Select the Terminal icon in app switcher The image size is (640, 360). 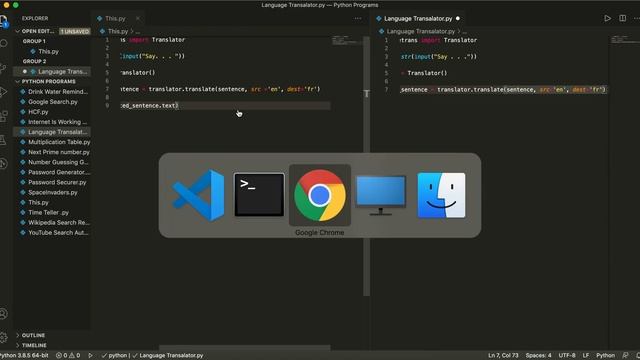click(x=259, y=195)
